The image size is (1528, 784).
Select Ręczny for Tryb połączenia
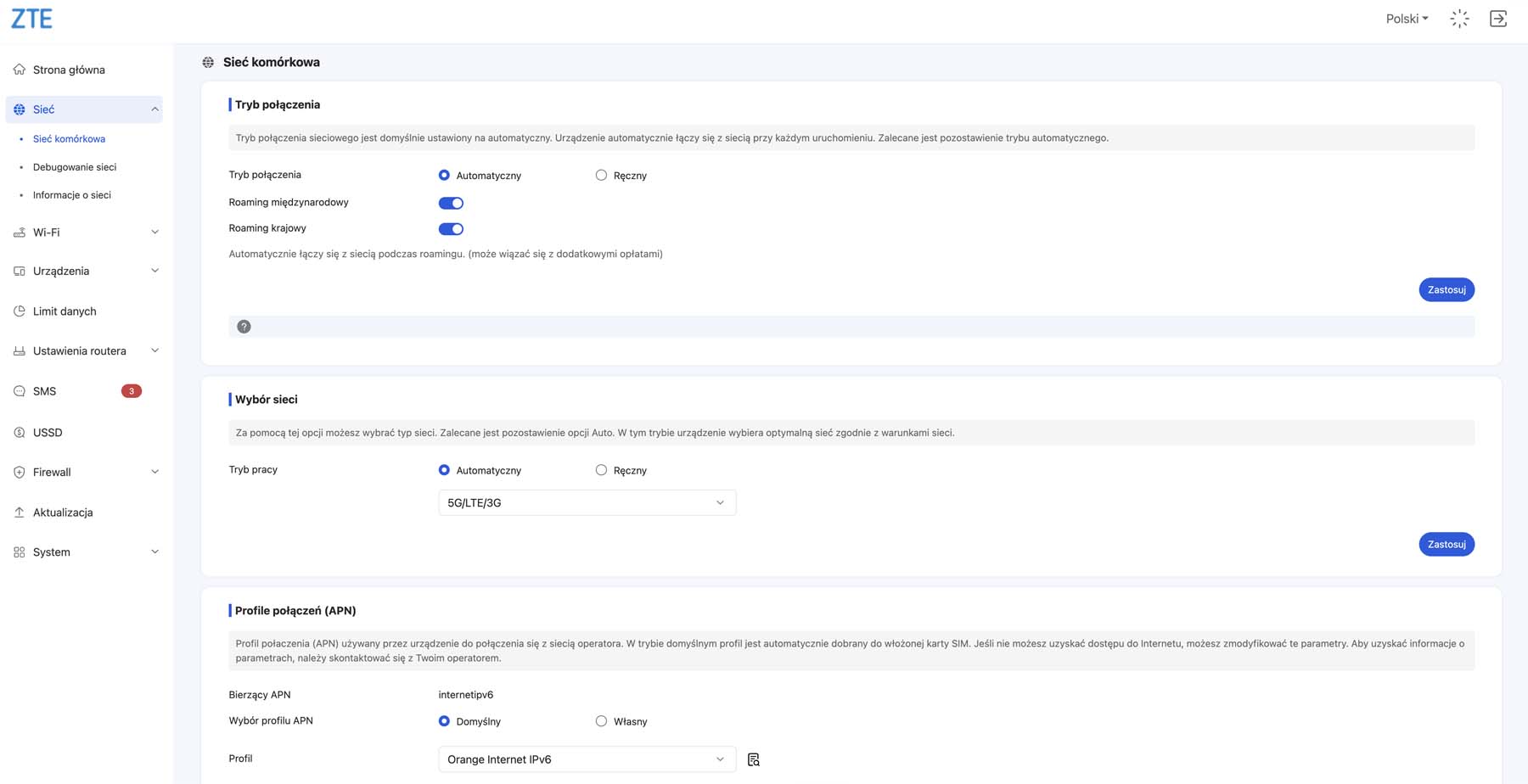point(601,176)
